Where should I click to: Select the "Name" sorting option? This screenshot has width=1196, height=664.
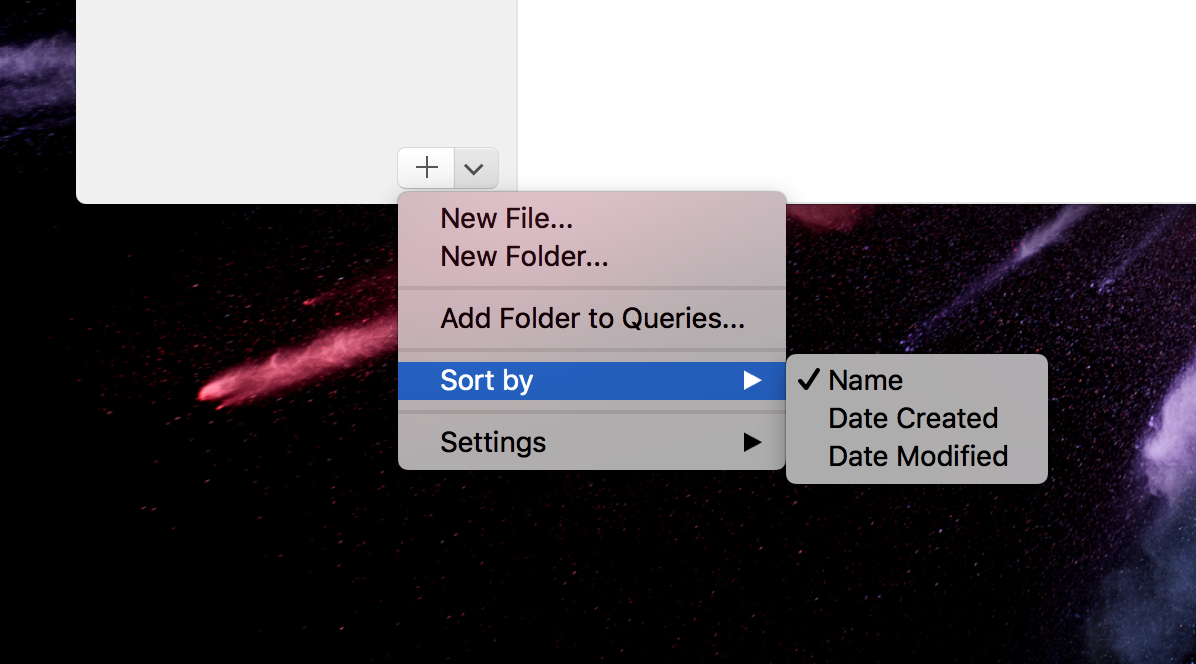(865, 380)
